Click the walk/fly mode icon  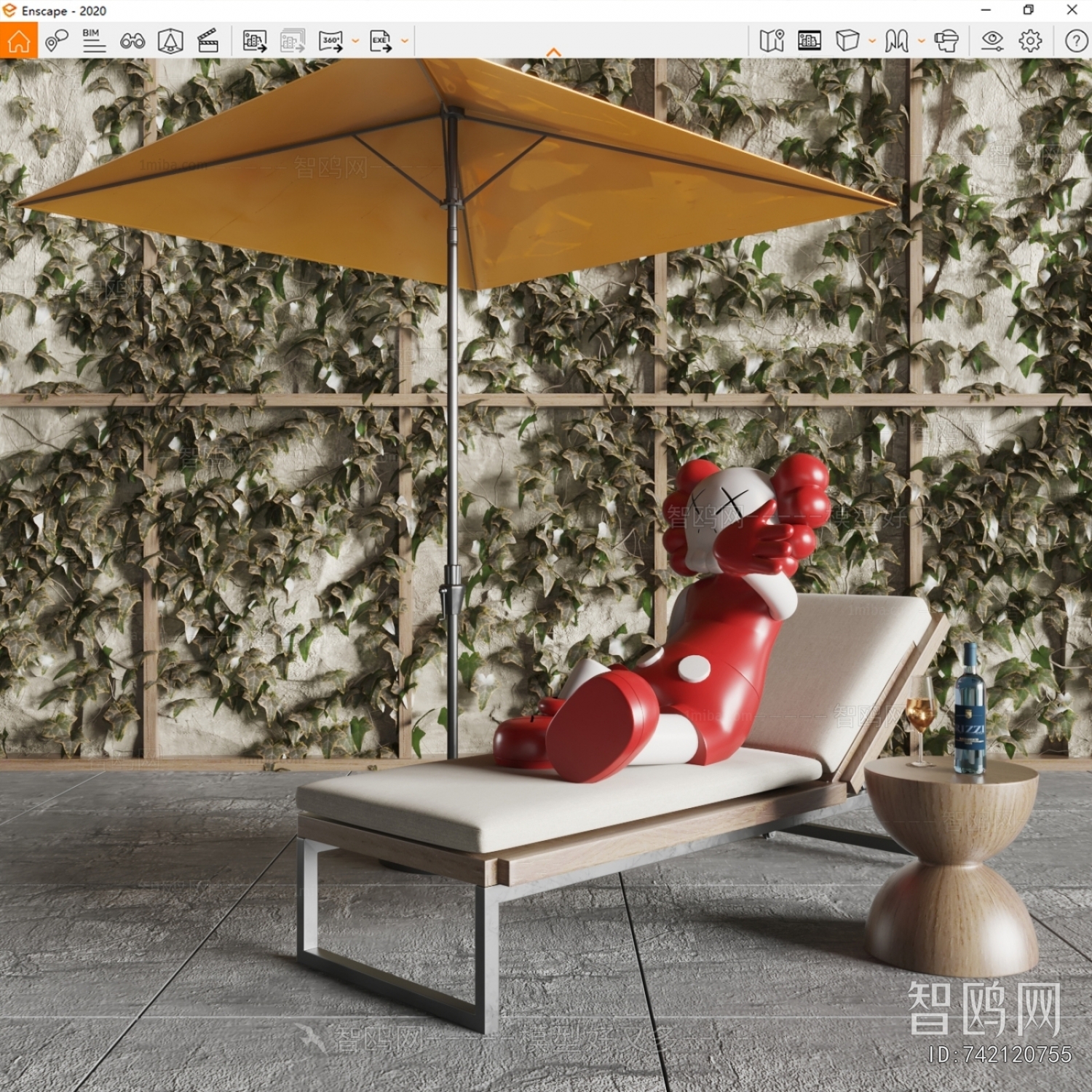[x=897, y=41]
